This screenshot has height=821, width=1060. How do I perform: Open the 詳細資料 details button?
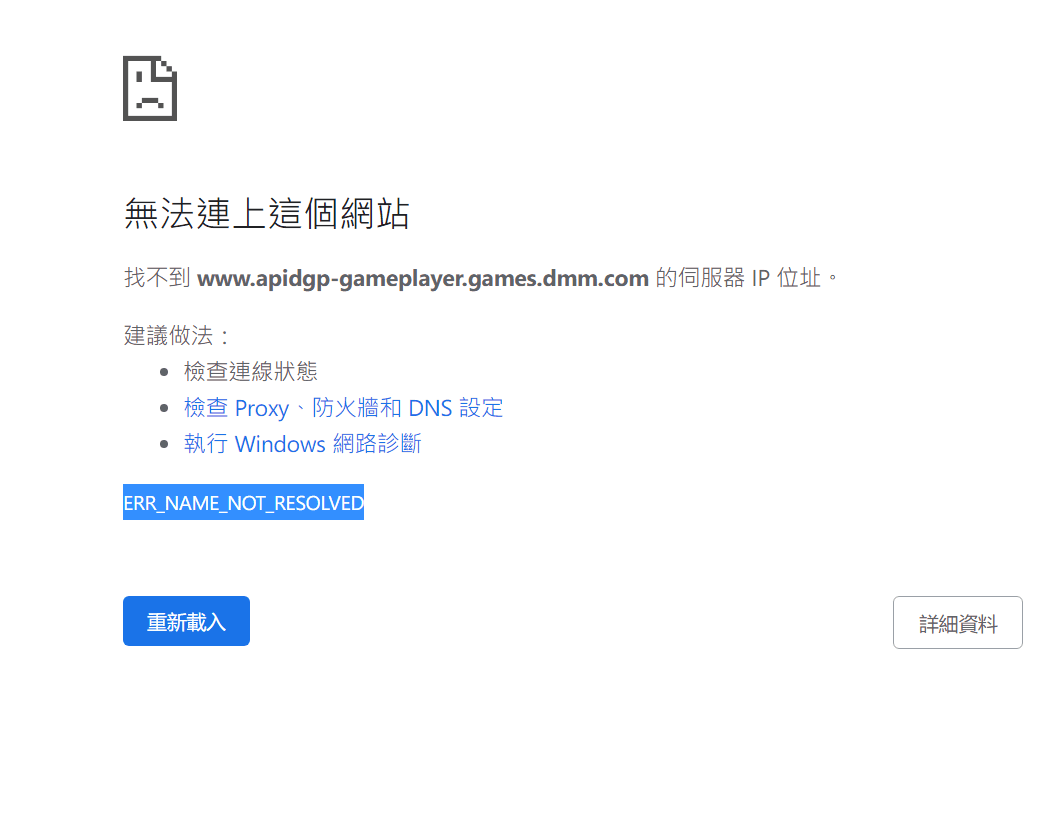click(957, 622)
